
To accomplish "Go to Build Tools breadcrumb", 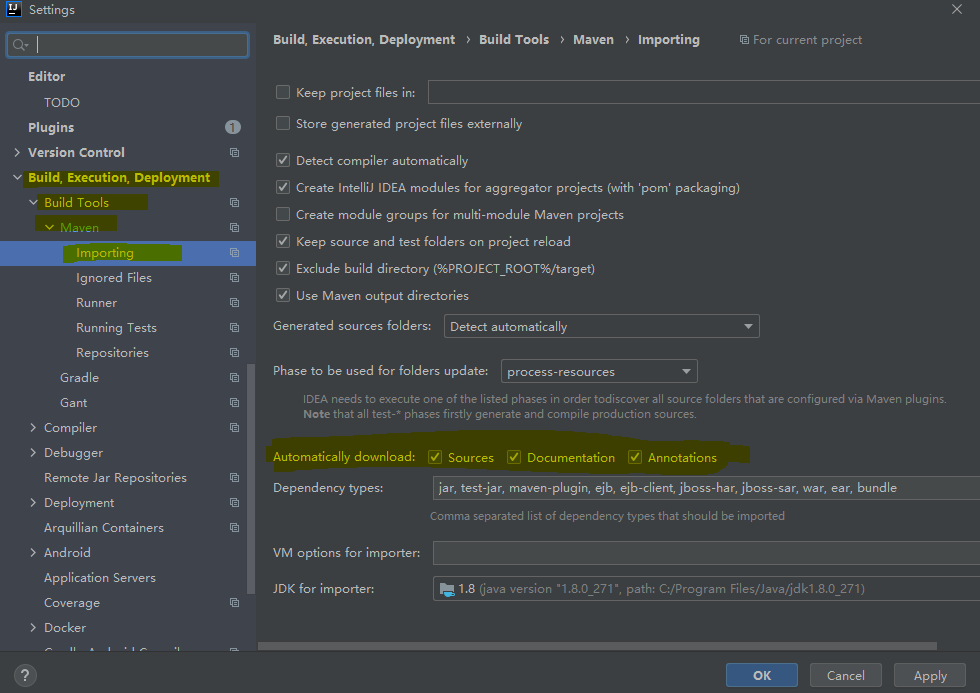I will [x=514, y=39].
